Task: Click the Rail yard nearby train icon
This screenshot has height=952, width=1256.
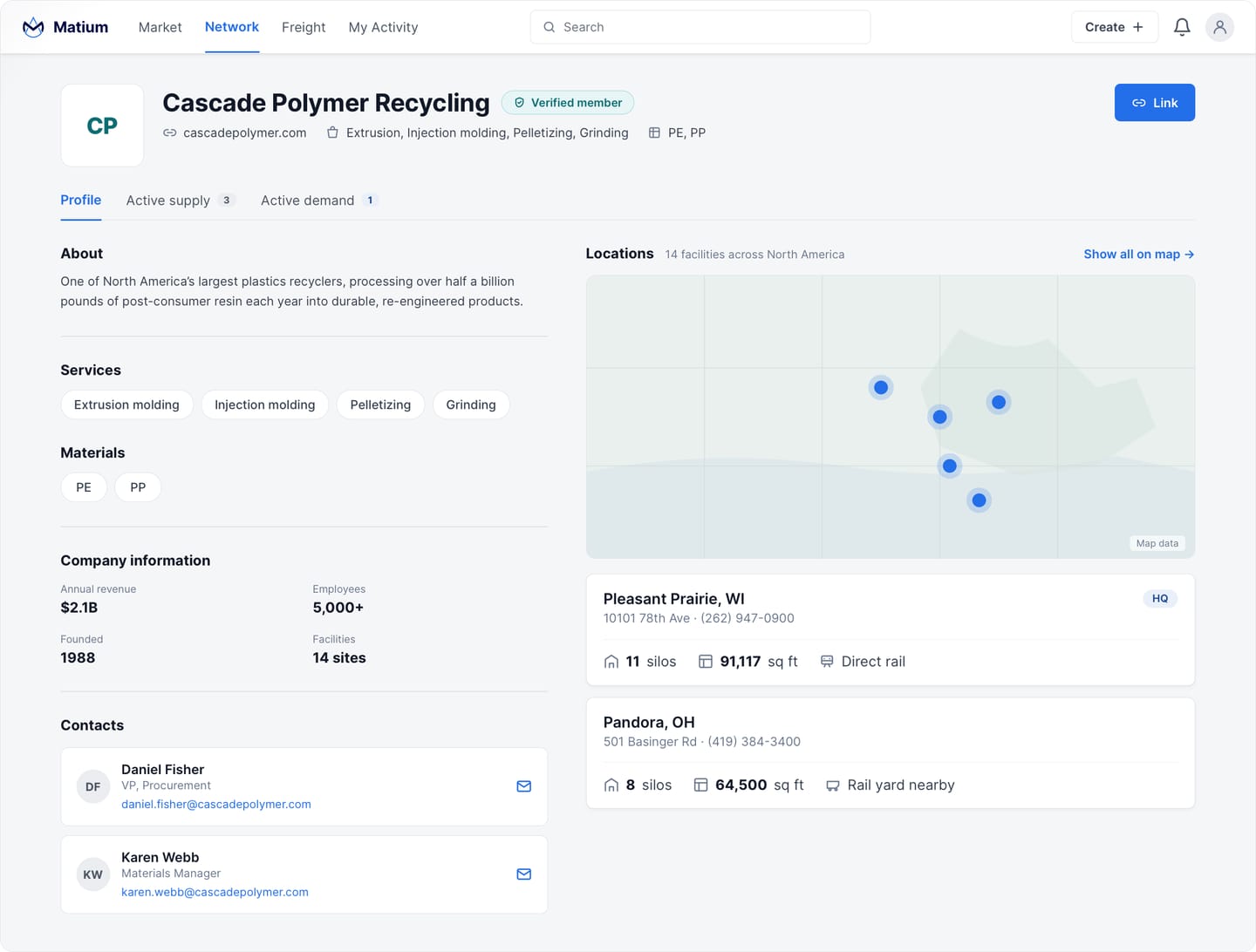Action: coord(833,785)
